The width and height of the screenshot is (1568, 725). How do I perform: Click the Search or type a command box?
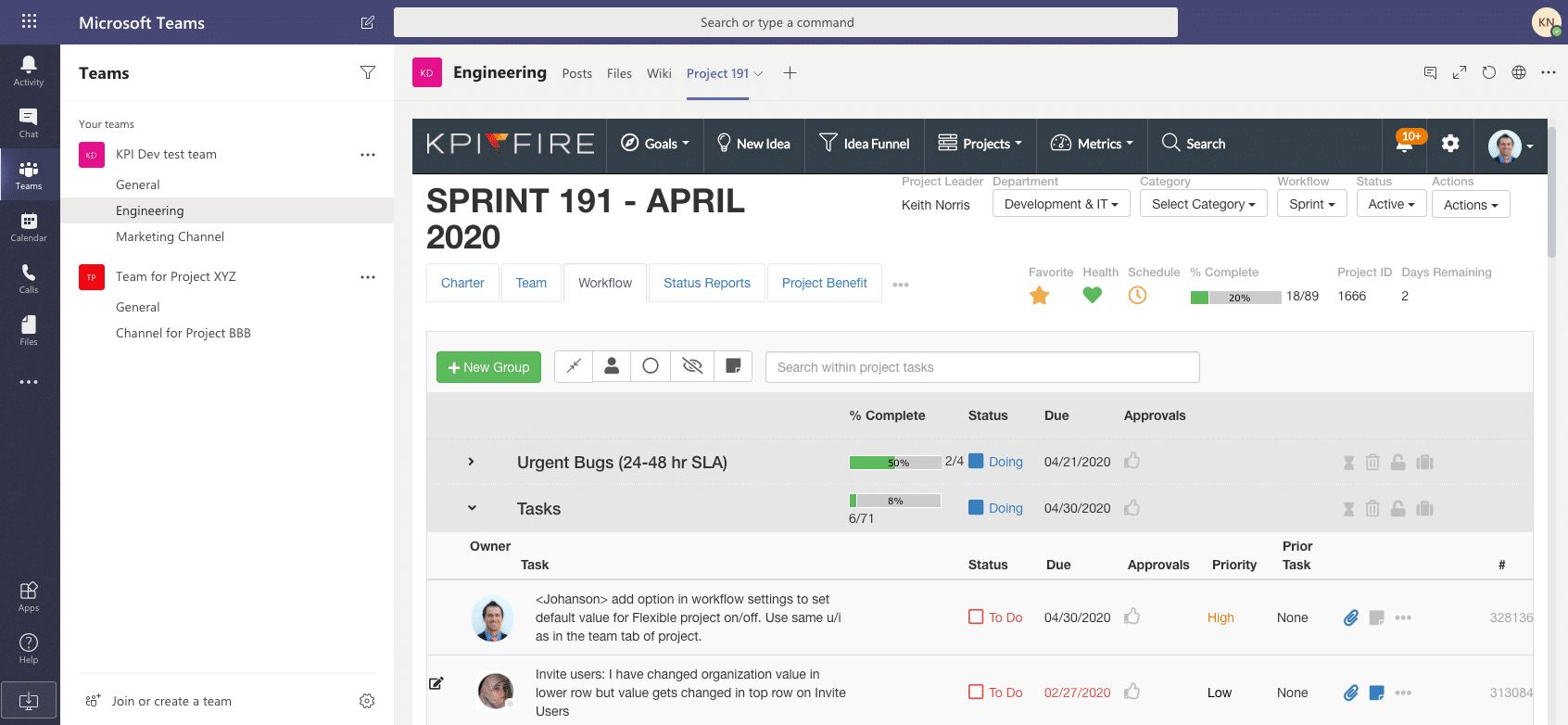coord(786,22)
